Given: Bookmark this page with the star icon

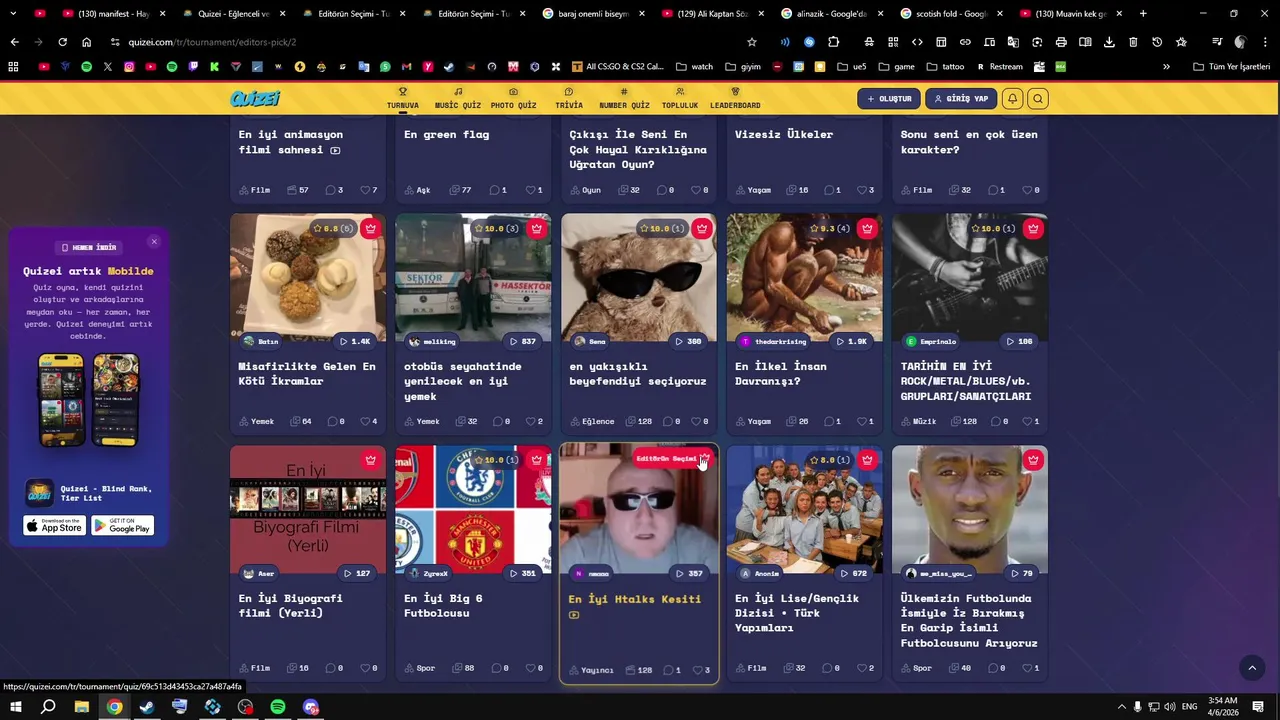Looking at the screenshot, I should click(x=752, y=42).
